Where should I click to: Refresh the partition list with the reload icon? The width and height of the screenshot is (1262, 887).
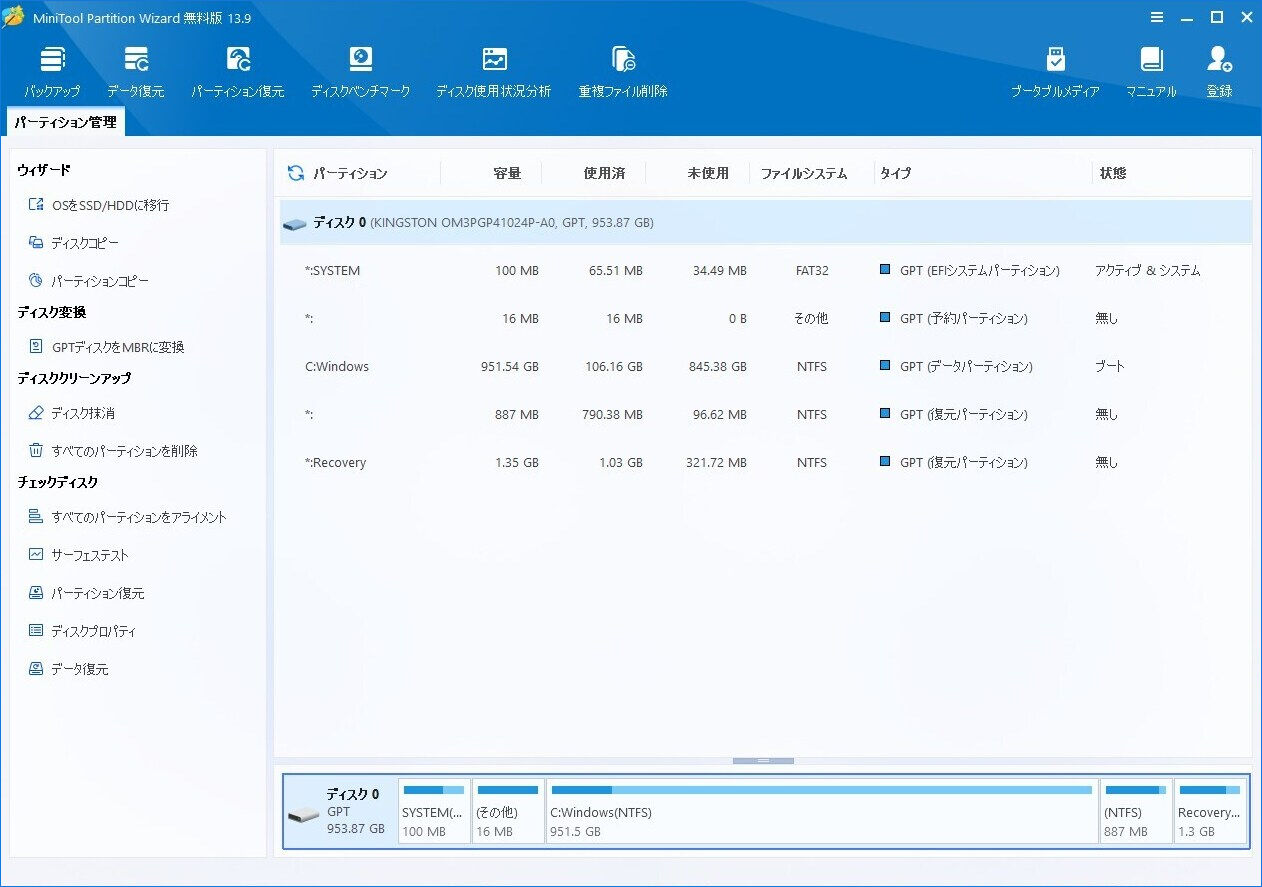(296, 173)
